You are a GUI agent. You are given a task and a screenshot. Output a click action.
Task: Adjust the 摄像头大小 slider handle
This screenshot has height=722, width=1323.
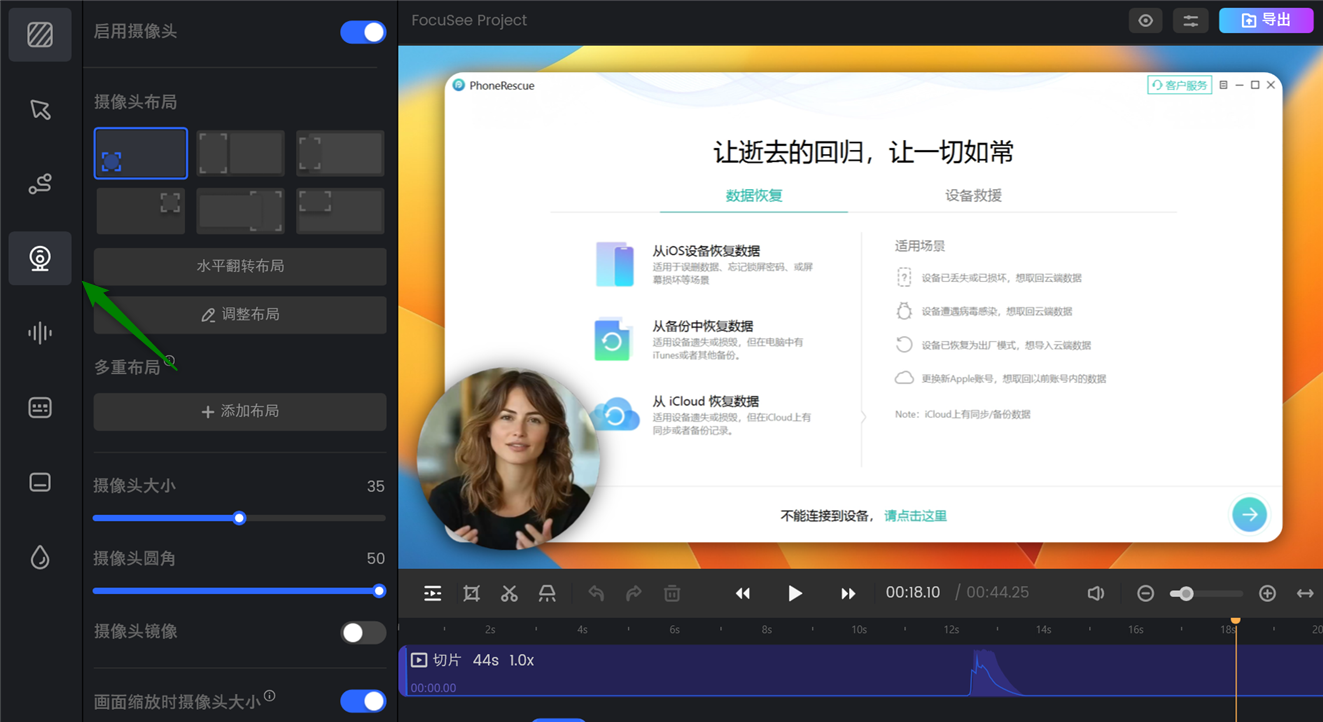[239, 518]
